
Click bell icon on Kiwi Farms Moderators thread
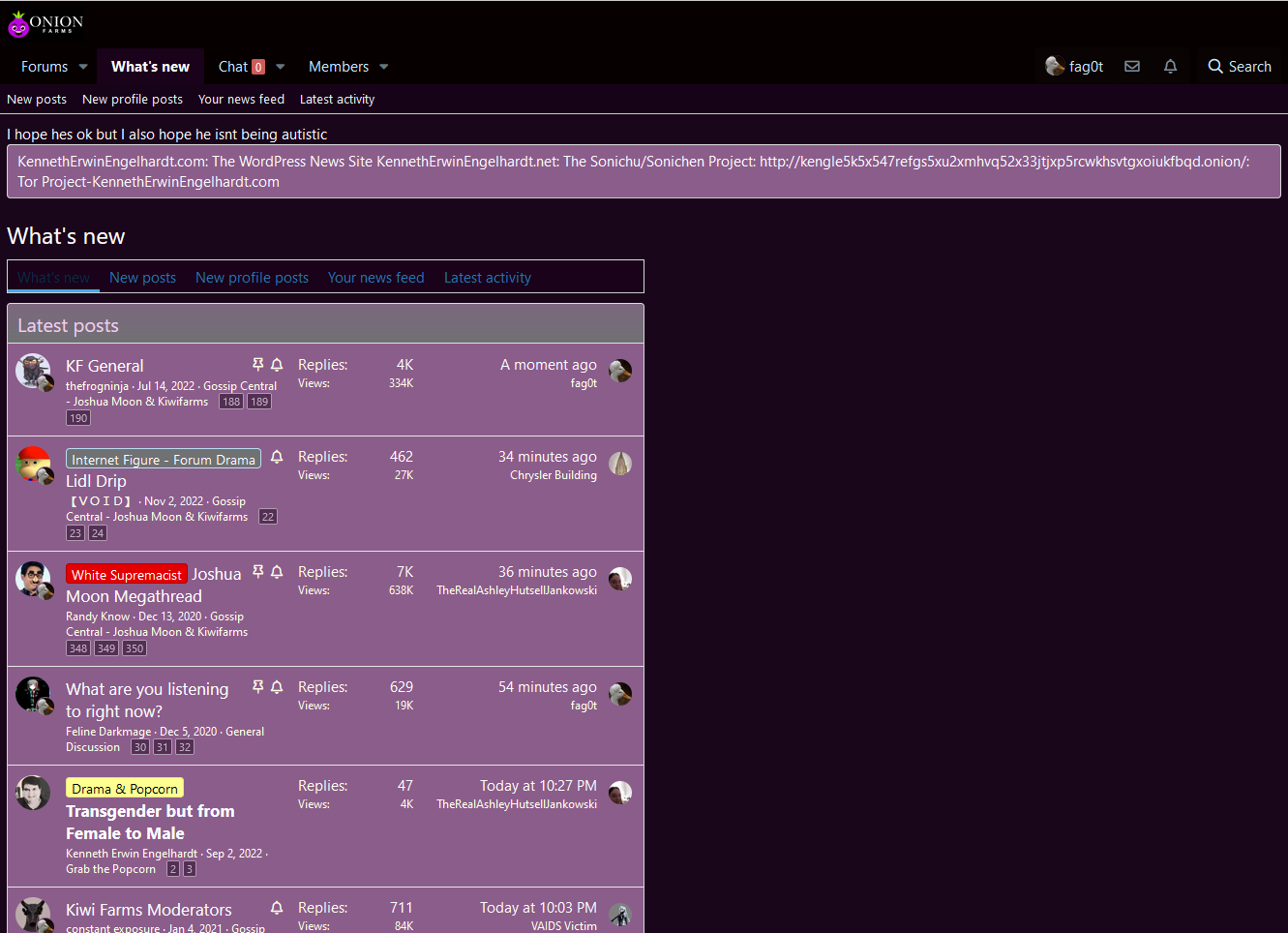[x=277, y=908]
